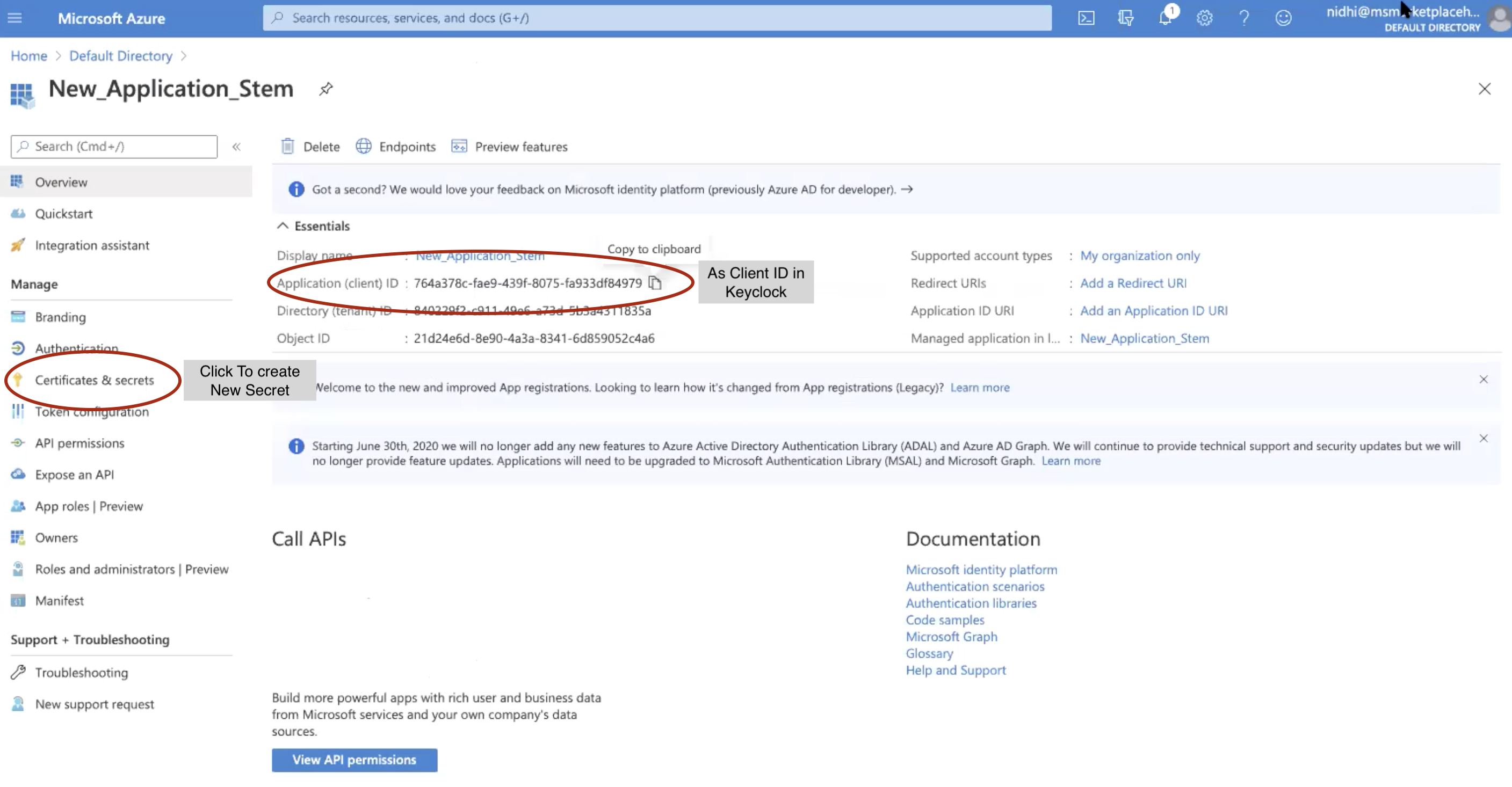
Task: Click View API permissions button
Action: click(355, 760)
